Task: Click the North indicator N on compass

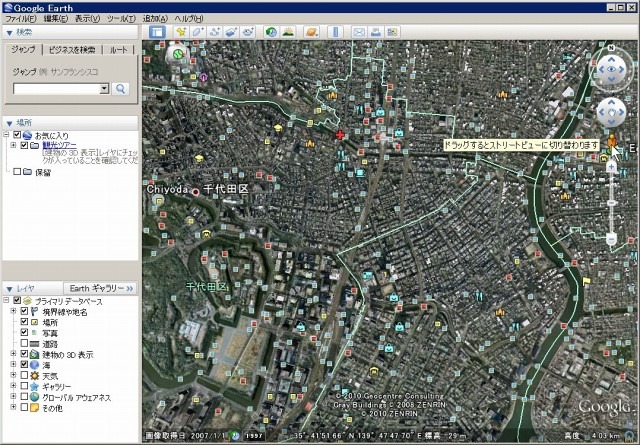Action: [x=611, y=48]
